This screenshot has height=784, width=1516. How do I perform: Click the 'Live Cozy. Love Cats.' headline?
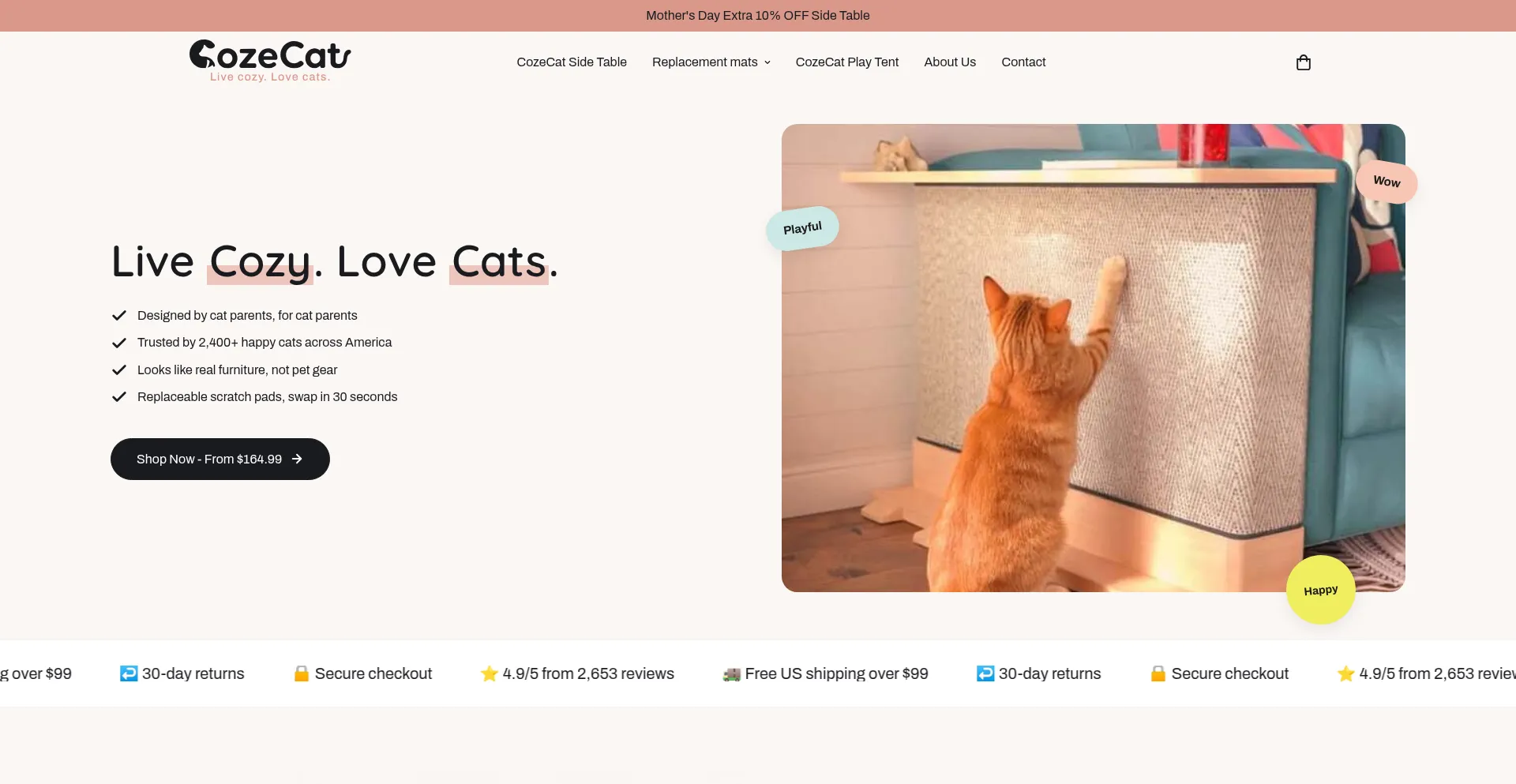(335, 261)
